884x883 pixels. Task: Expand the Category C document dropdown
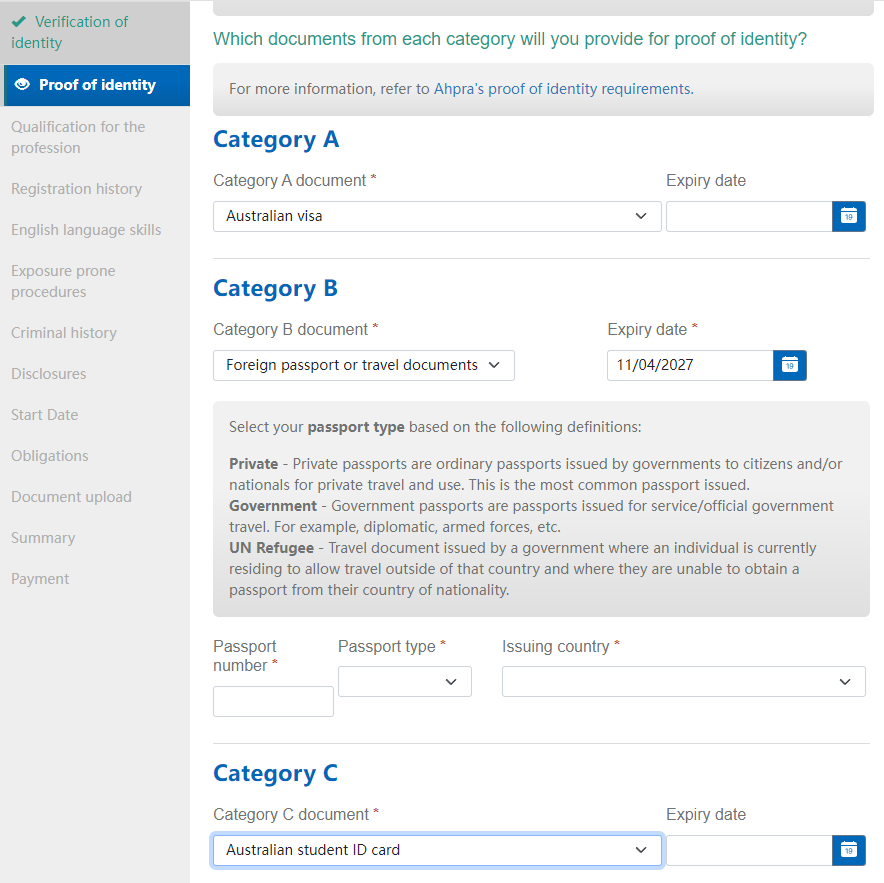tap(437, 850)
